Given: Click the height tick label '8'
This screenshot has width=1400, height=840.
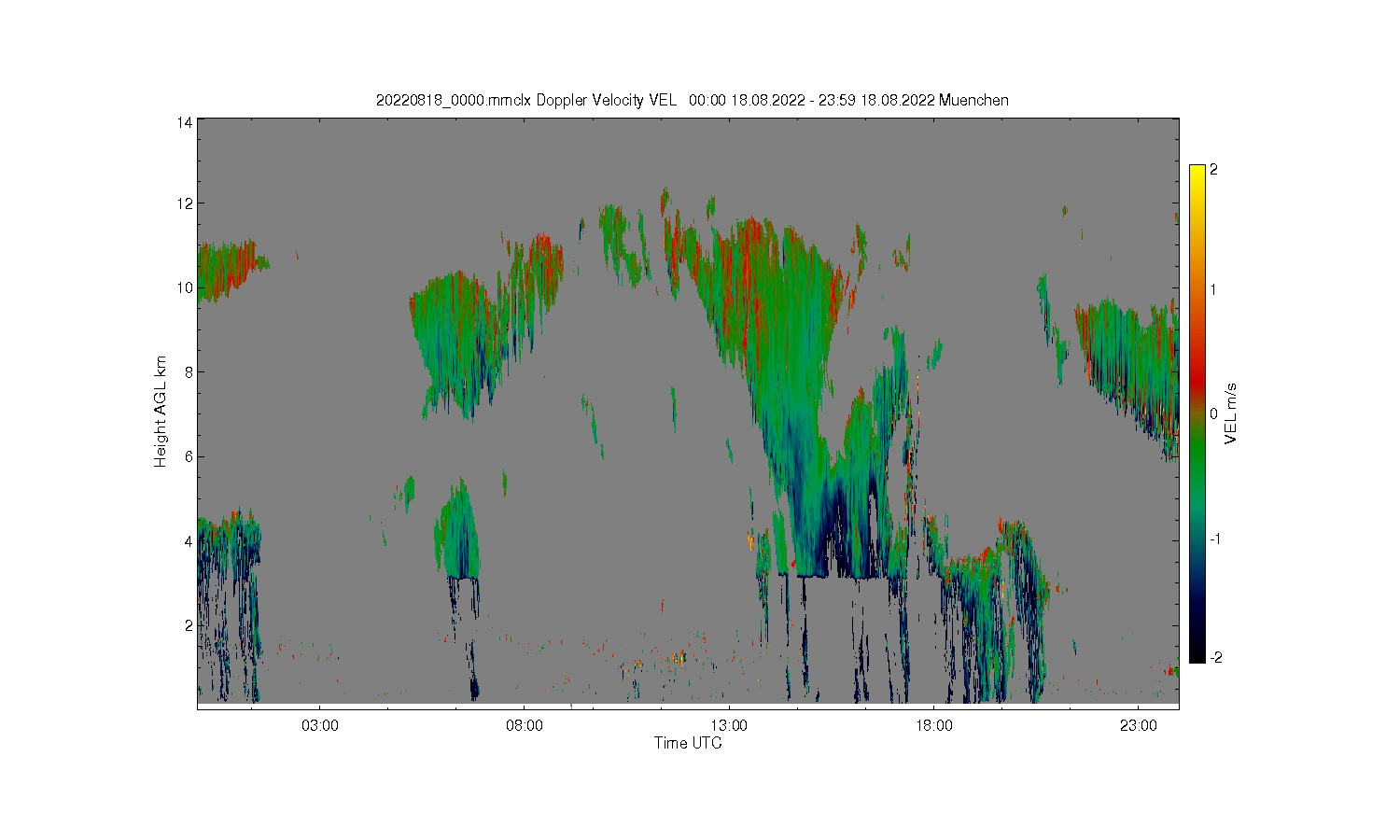Looking at the screenshot, I should coord(189,371).
